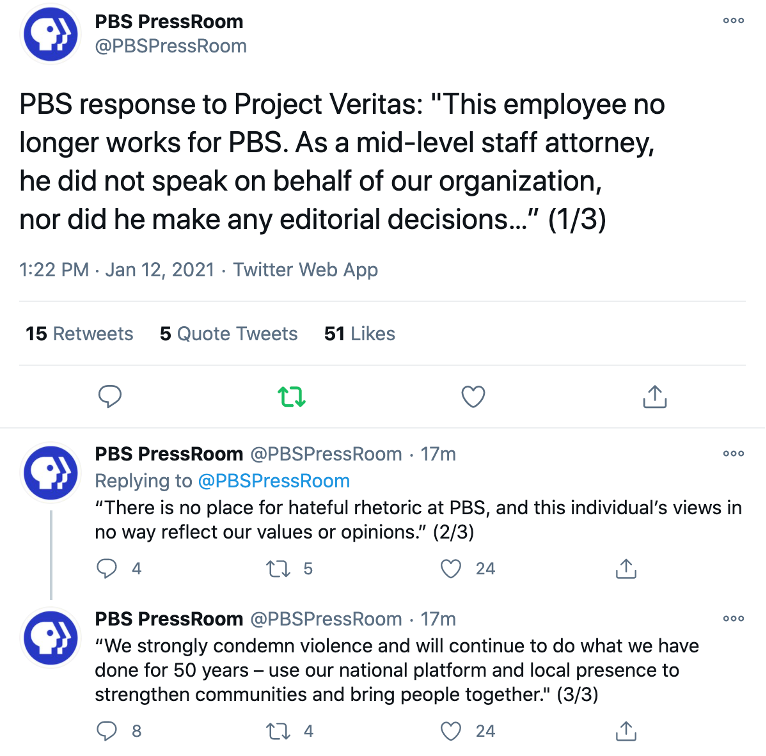Share the (3/3) reply tweet
The height and width of the screenshot is (756, 766).
click(x=626, y=731)
